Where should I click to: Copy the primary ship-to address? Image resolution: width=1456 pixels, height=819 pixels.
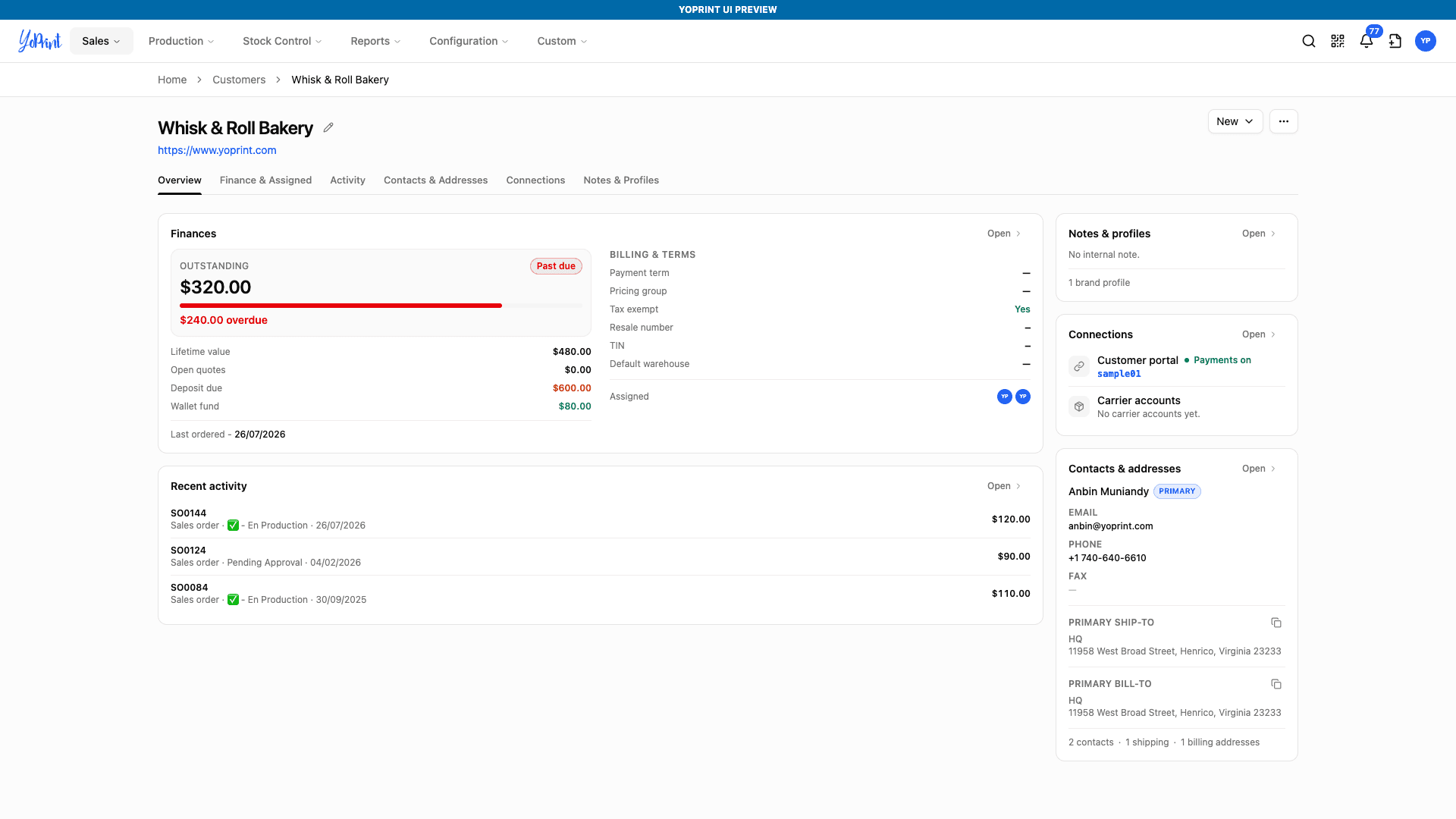tap(1276, 623)
